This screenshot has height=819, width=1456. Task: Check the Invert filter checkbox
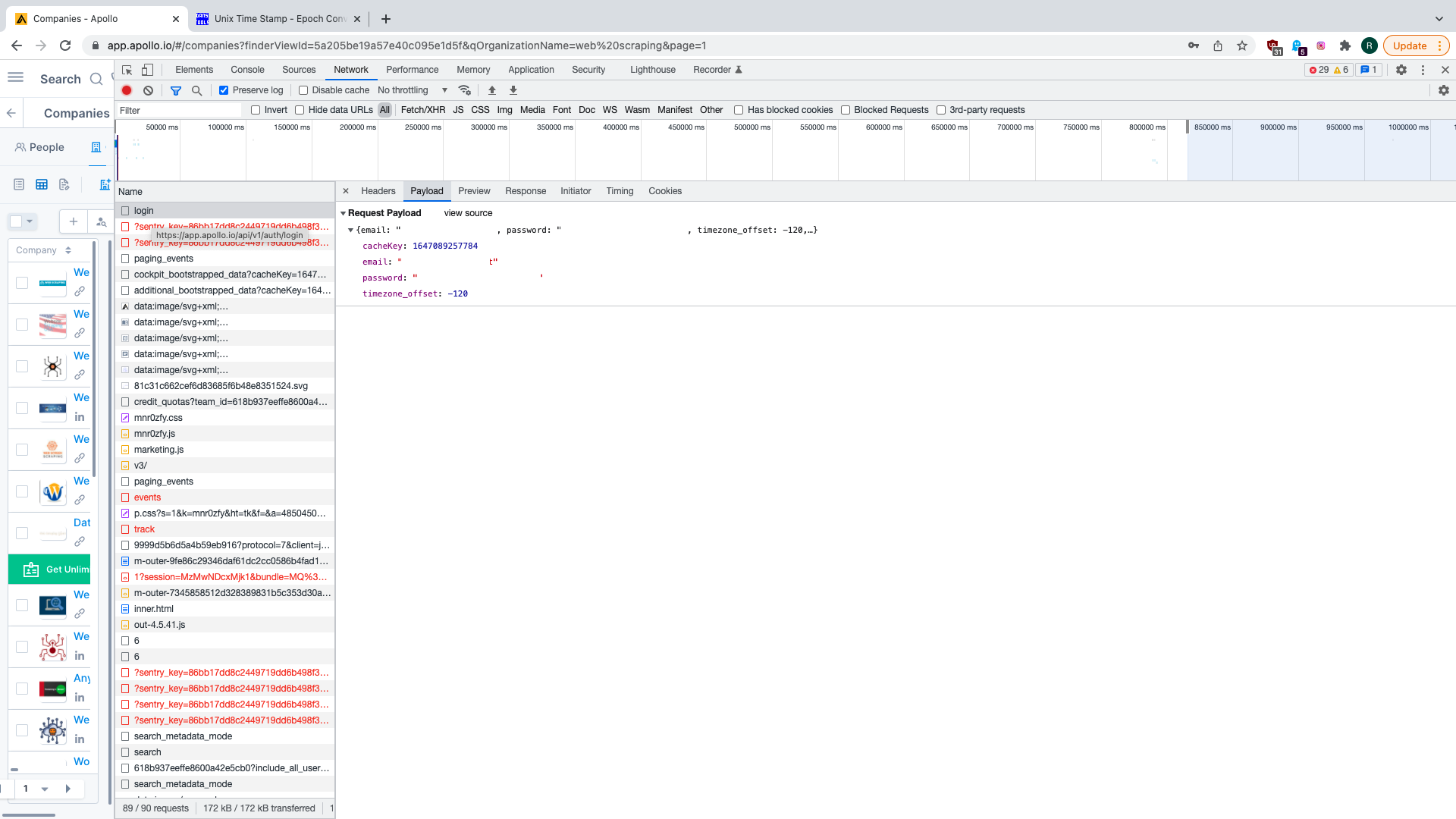256,110
